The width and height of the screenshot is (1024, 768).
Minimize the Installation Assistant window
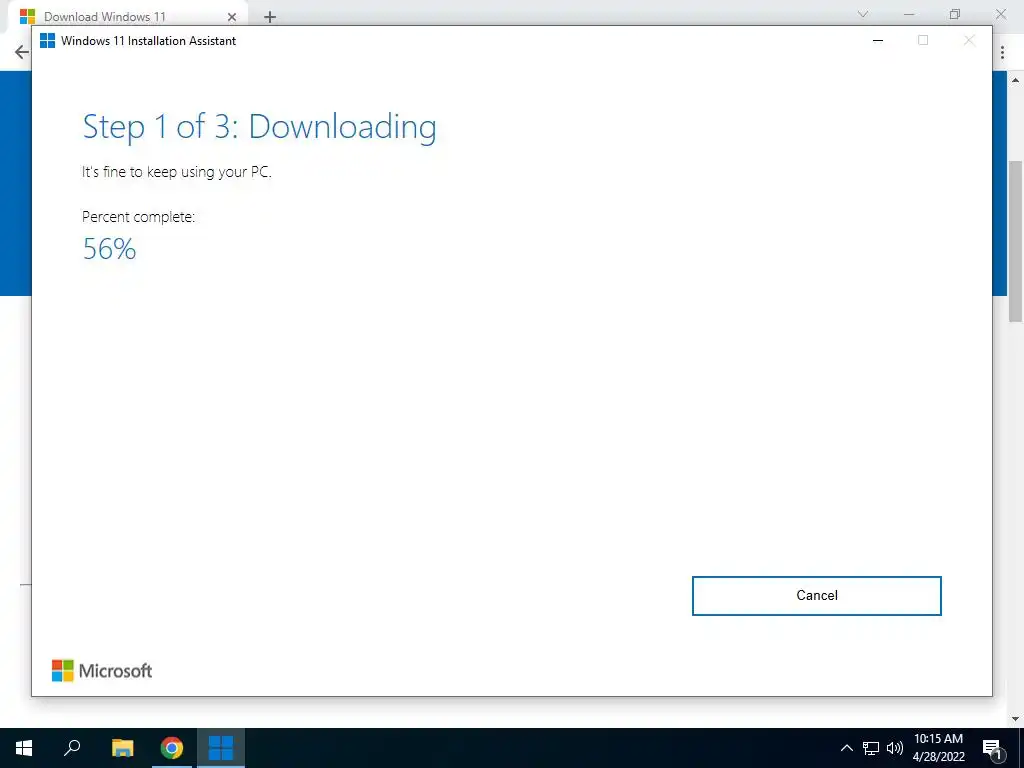click(x=878, y=40)
